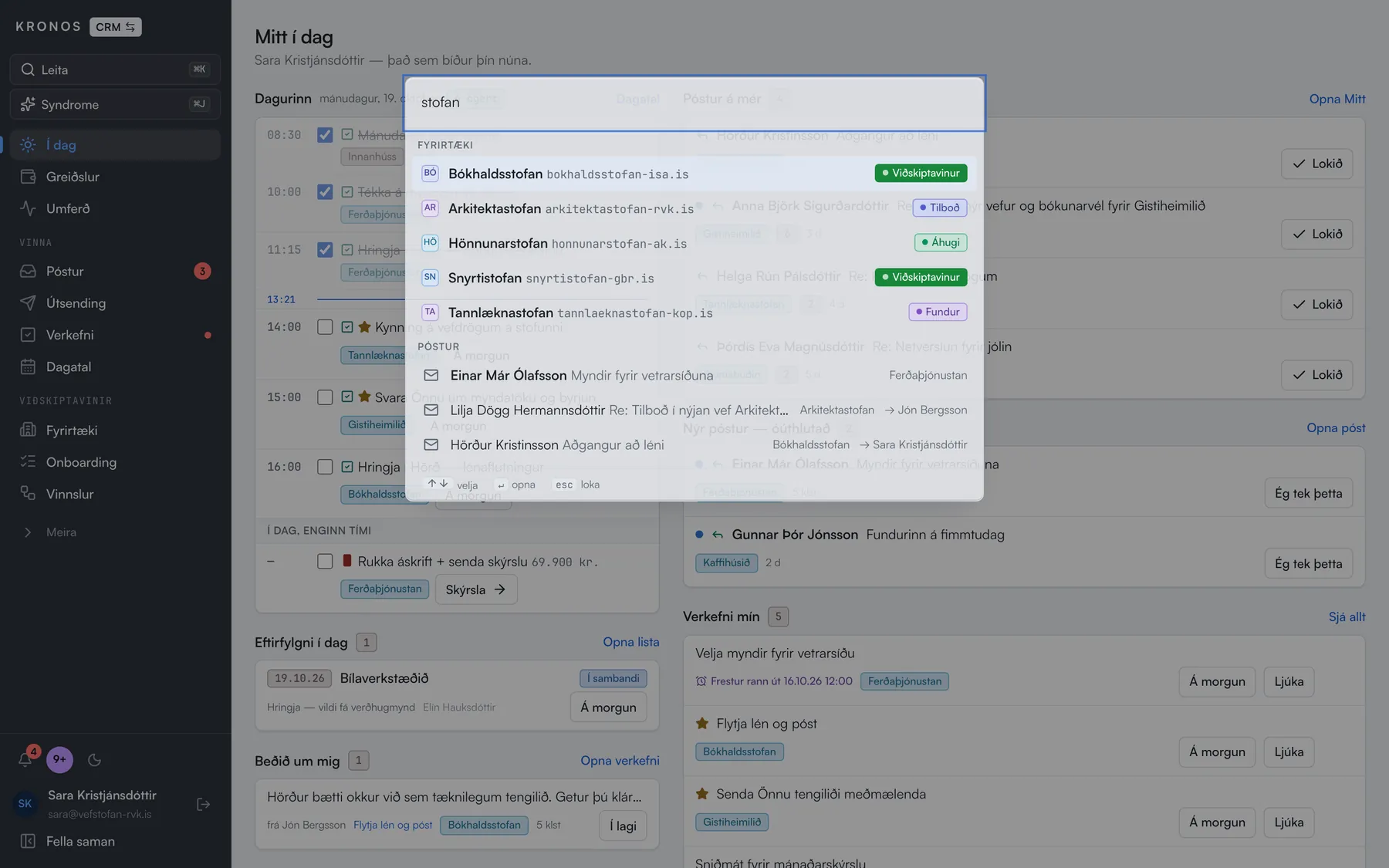Click Opna lista link
The height and width of the screenshot is (868, 1389).
click(x=631, y=642)
